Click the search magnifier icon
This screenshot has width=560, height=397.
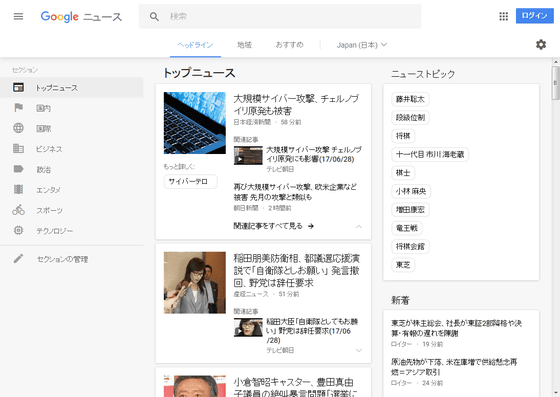tap(154, 16)
